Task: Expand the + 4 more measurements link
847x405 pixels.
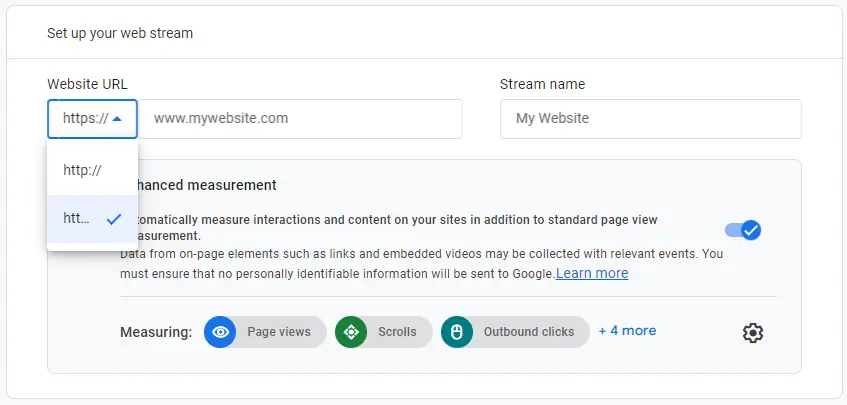Action: (627, 331)
